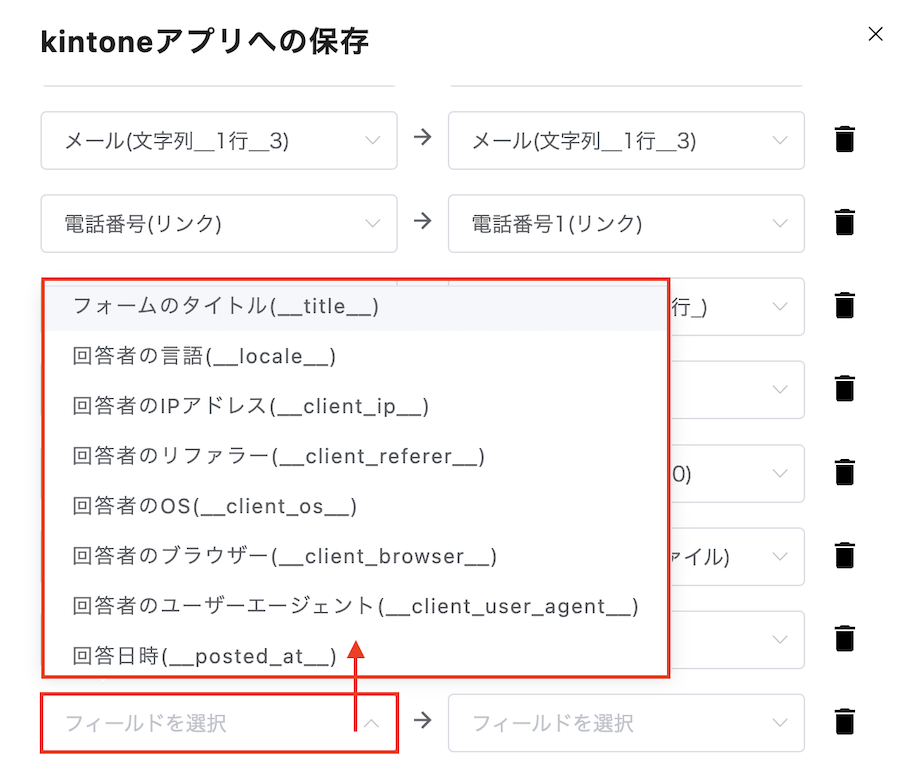Delete the メール(文字列__1行__3) mapping row

pos(844,139)
